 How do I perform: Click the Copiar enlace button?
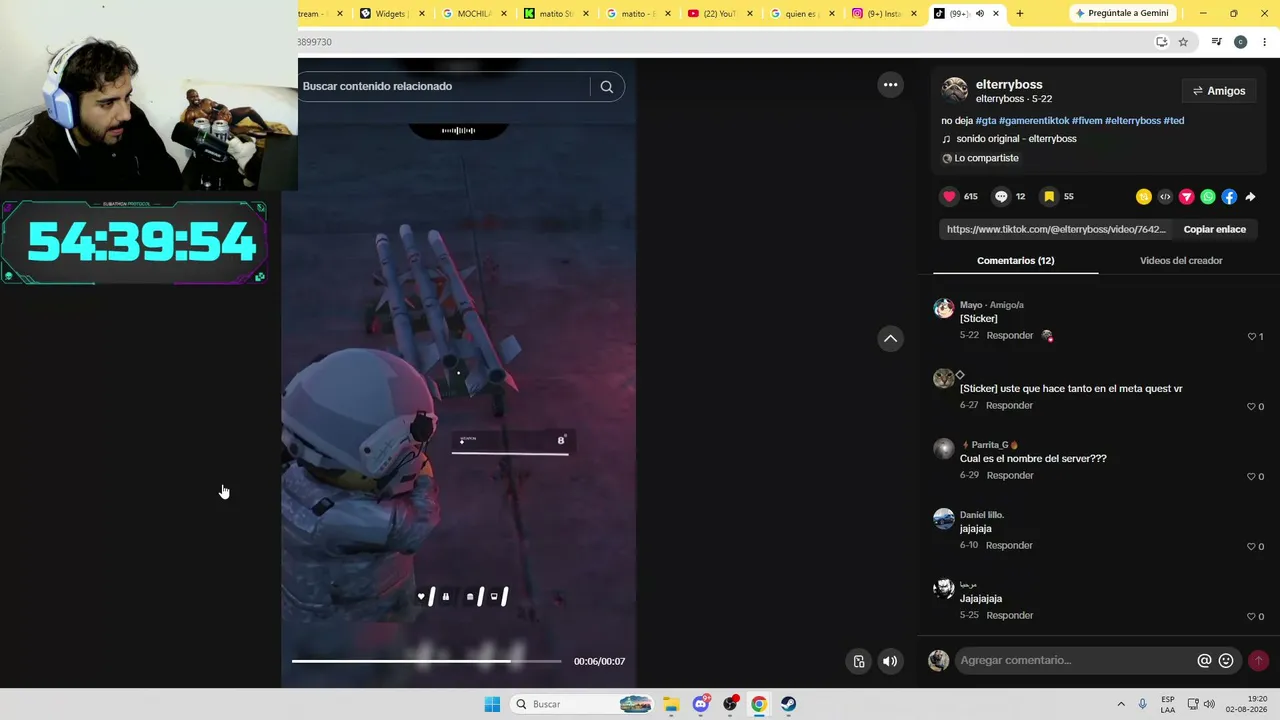pyautogui.click(x=1214, y=230)
